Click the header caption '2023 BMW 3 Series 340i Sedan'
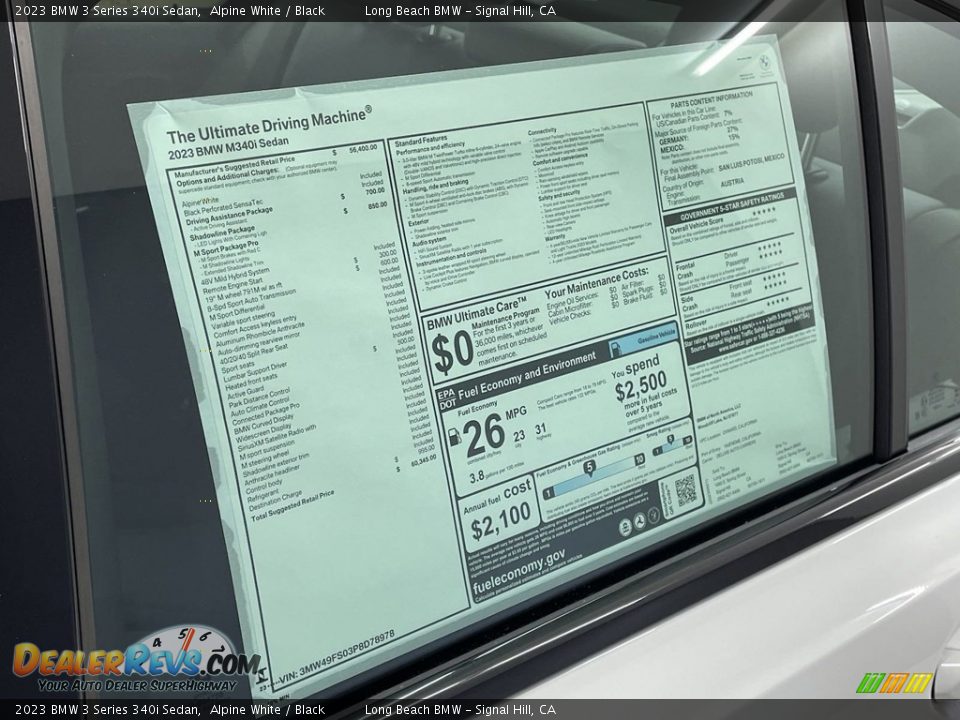 point(108,10)
